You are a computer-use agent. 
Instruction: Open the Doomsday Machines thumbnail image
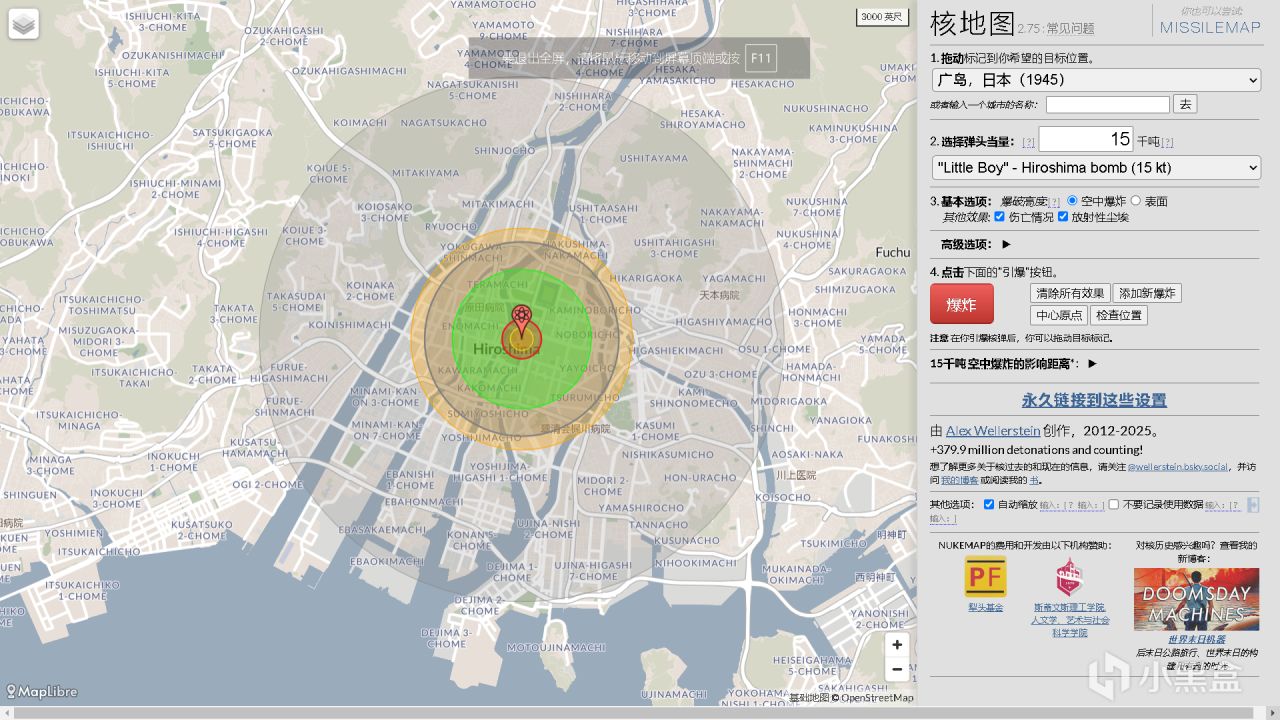[1196, 599]
